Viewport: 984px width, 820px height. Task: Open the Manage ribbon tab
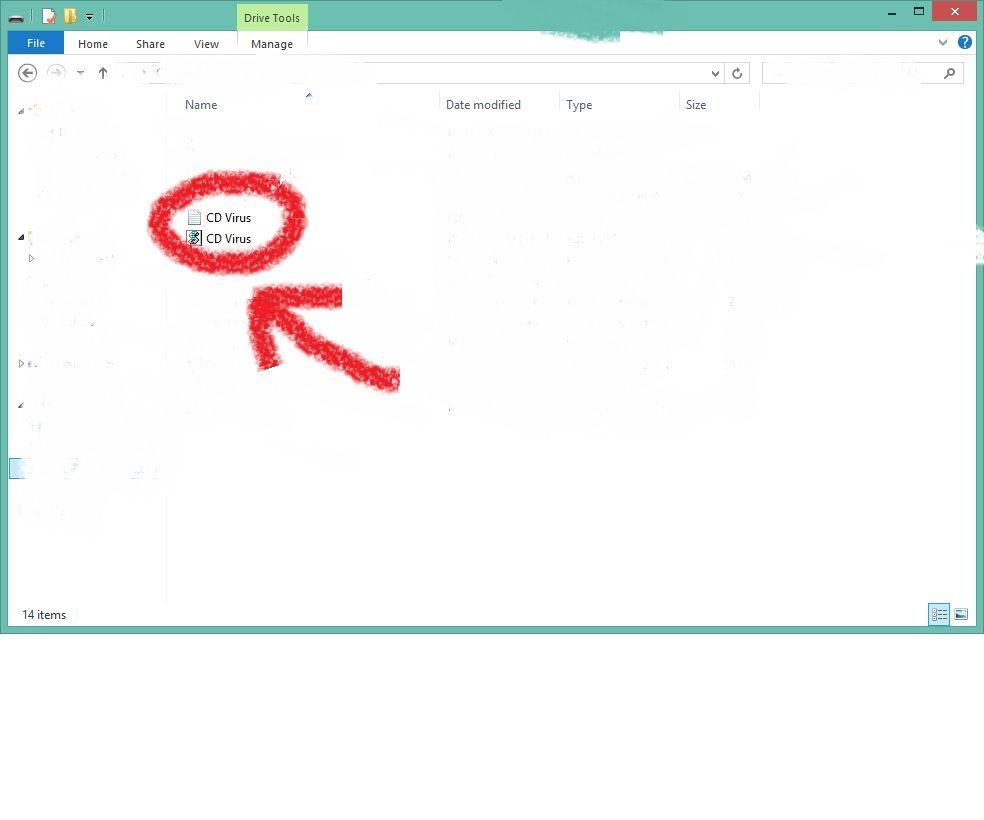(x=272, y=44)
